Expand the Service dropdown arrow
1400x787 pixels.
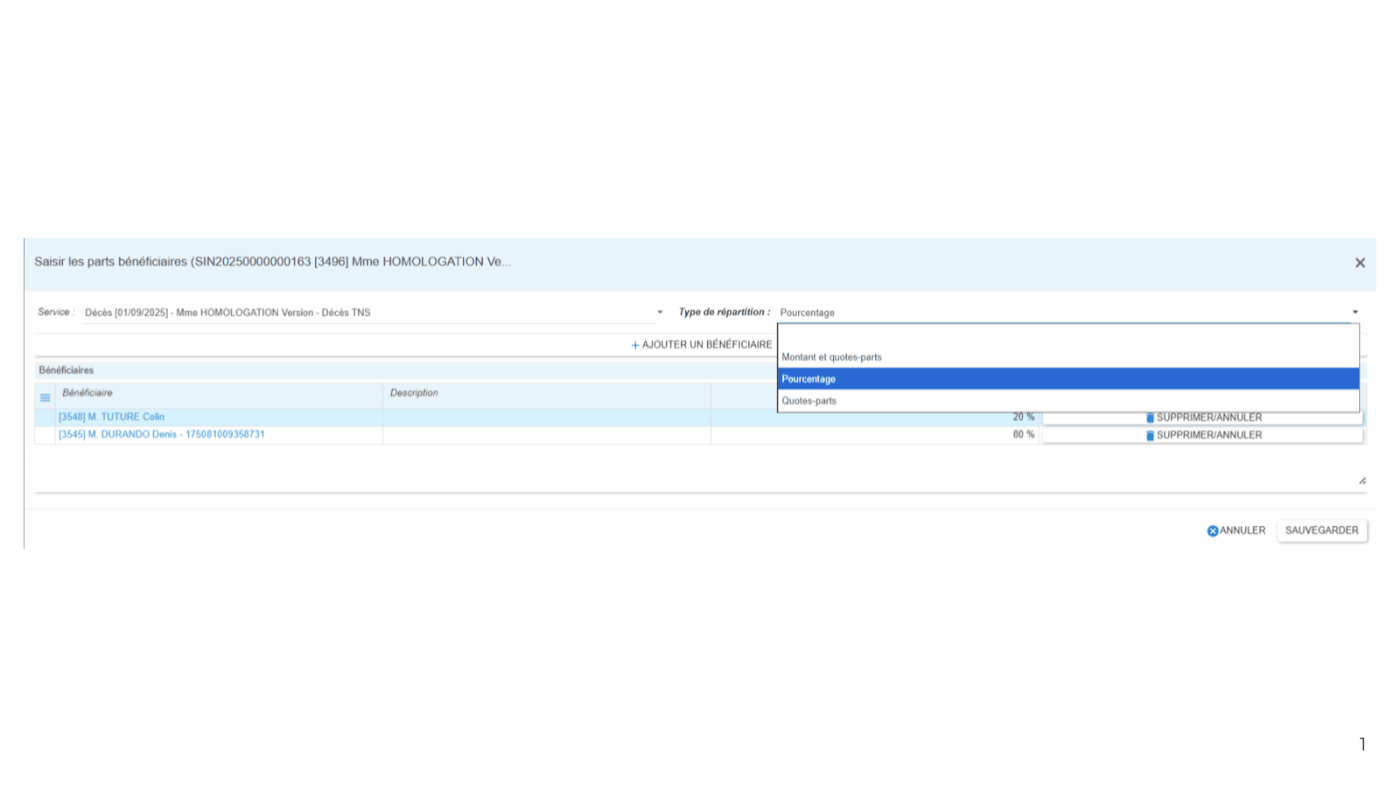coord(660,313)
